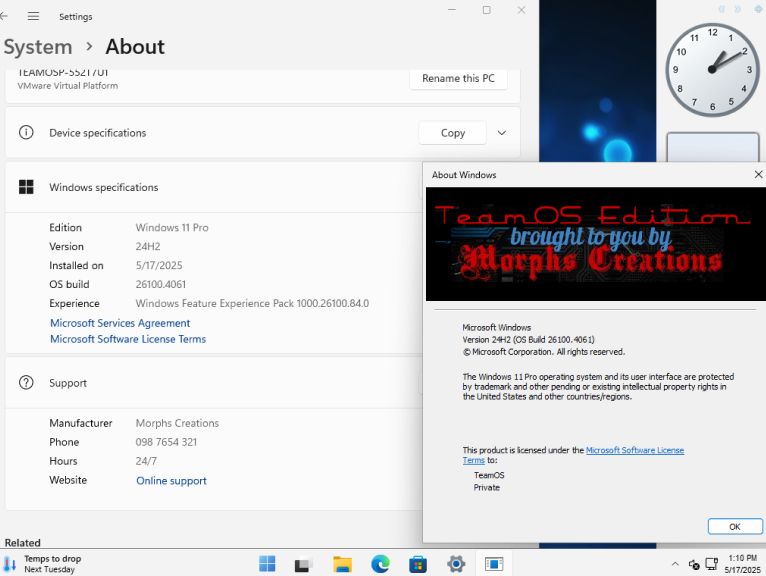Open the weather widget Temps to drop
The image size is (766, 576).
(x=43, y=564)
